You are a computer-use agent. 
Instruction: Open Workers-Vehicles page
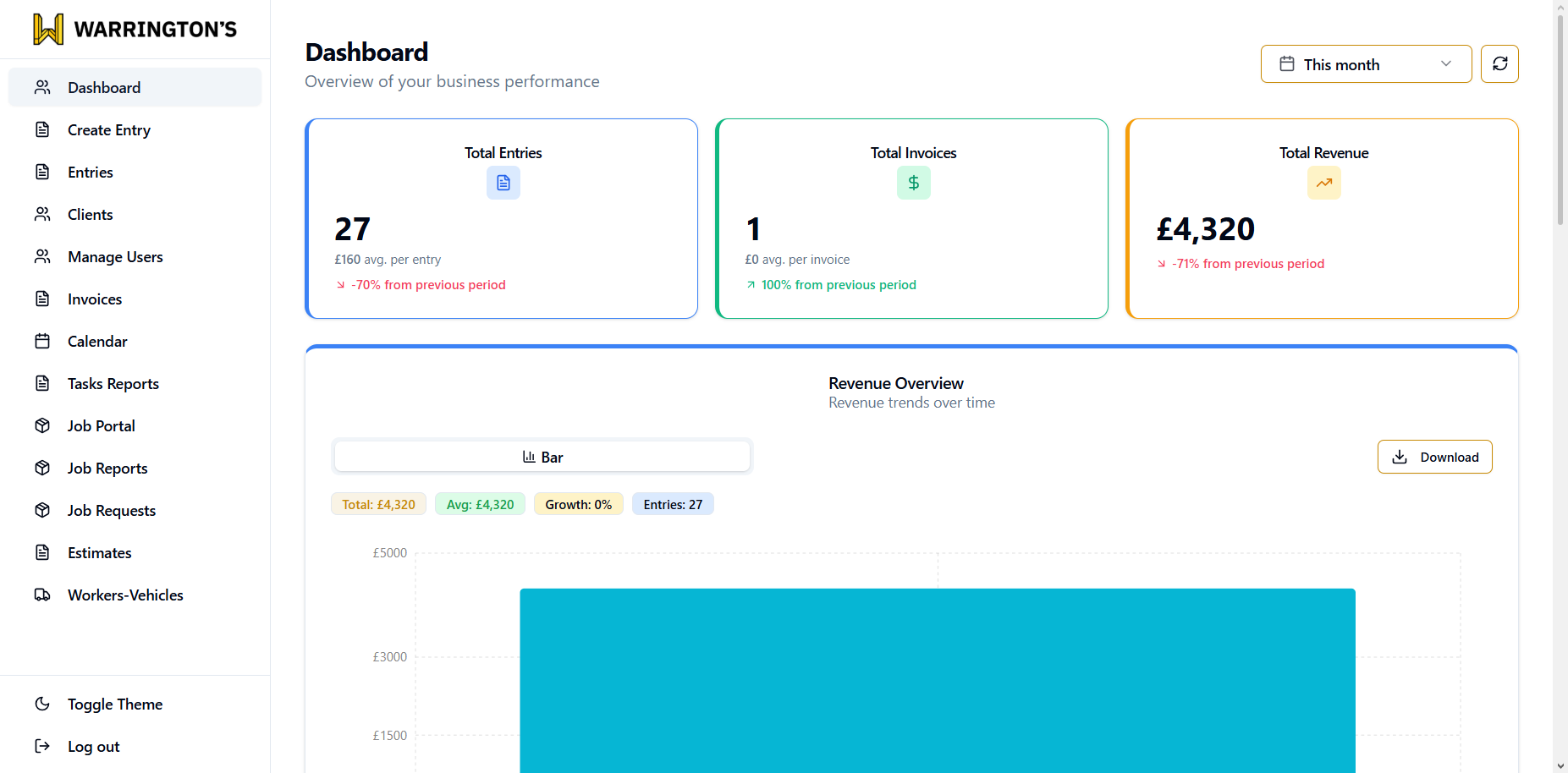(135, 595)
